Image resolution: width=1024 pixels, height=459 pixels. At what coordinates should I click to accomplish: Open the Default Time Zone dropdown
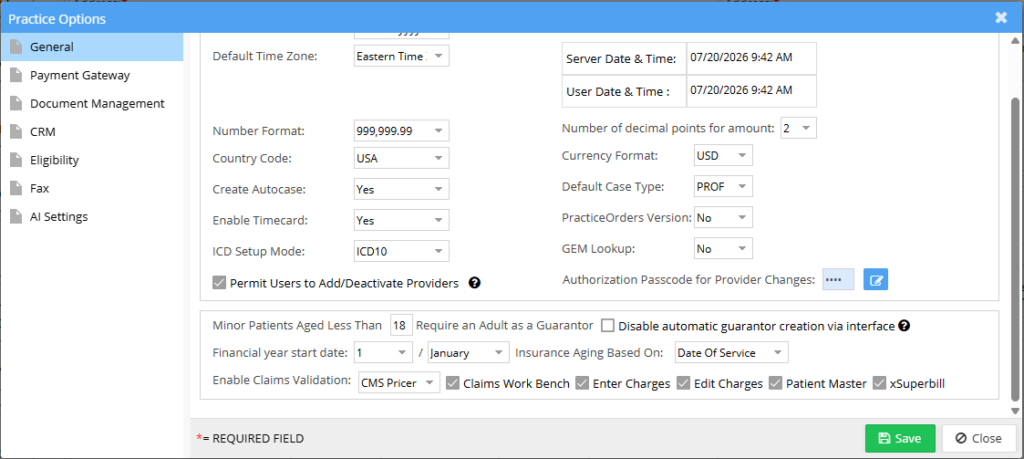[402, 56]
